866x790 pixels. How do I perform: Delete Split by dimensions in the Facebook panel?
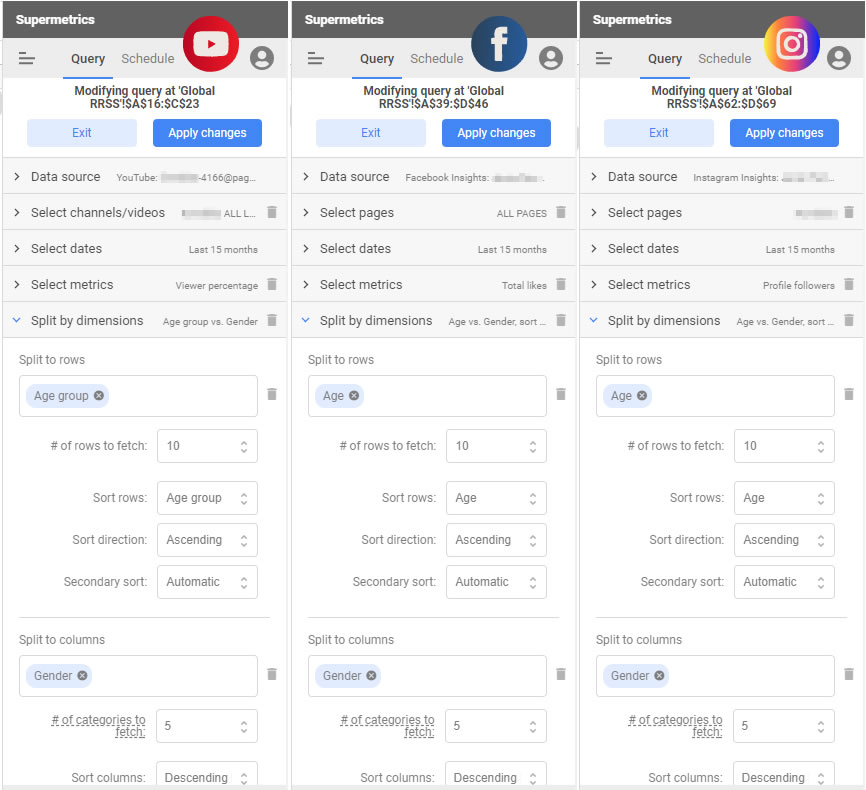[x=561, y=320]
